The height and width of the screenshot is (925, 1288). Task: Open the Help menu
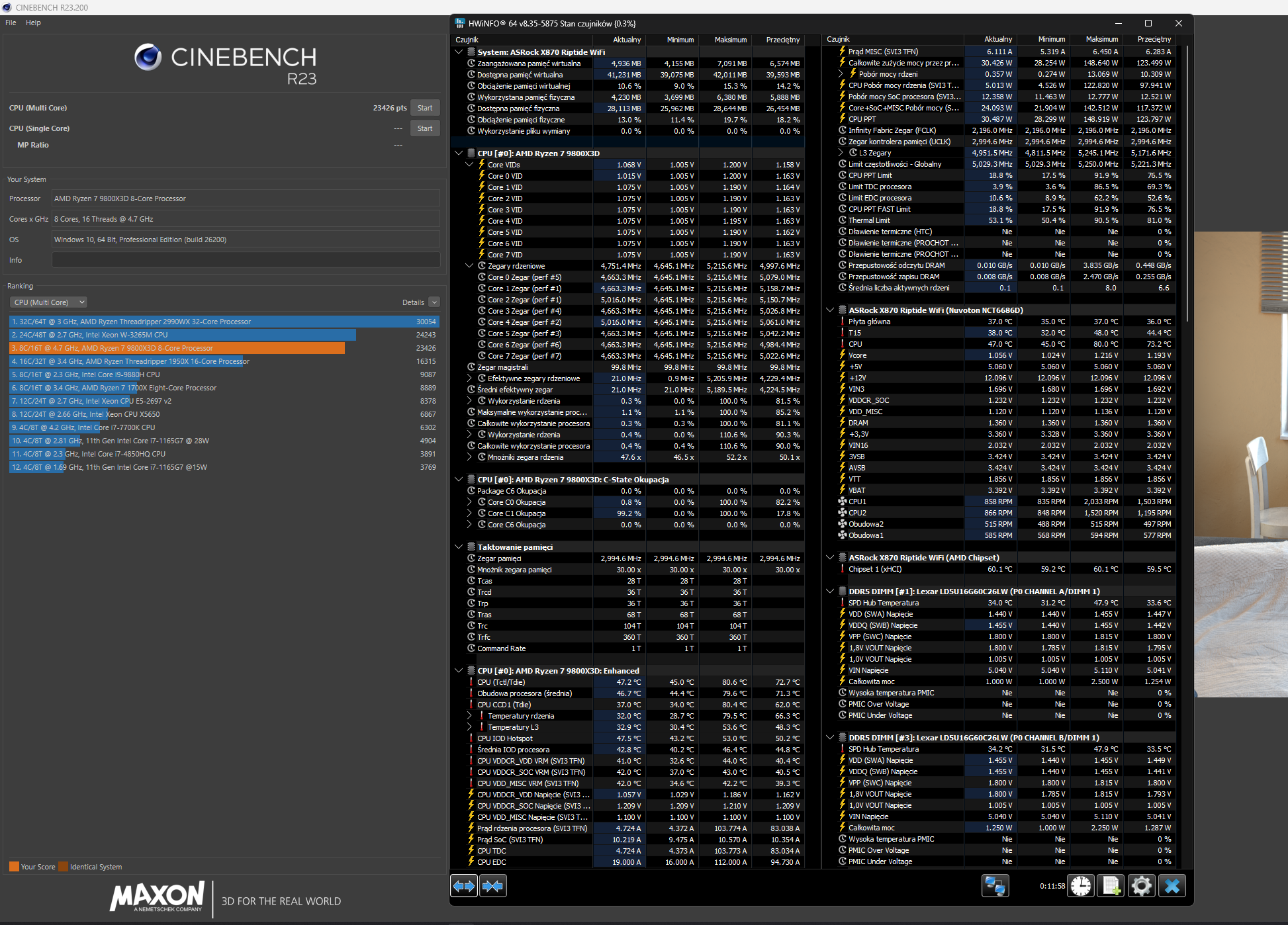click(x=33, y=22)
